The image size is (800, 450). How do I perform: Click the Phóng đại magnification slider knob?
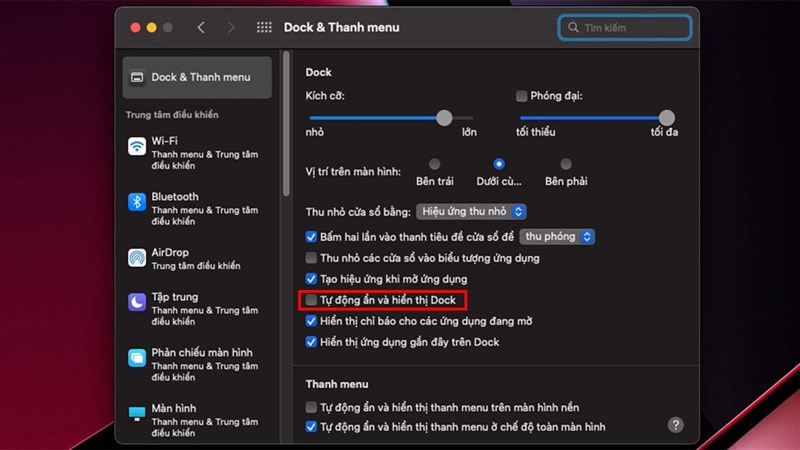(666, 118)
